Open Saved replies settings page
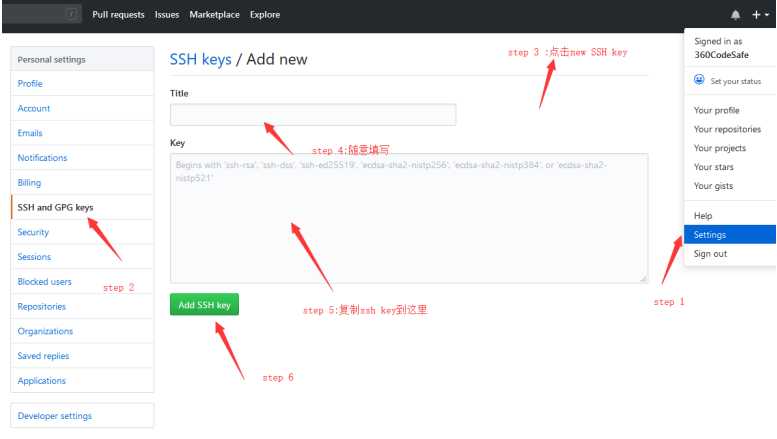The width and height of the screenshot is (777, 439). [82, 356]
